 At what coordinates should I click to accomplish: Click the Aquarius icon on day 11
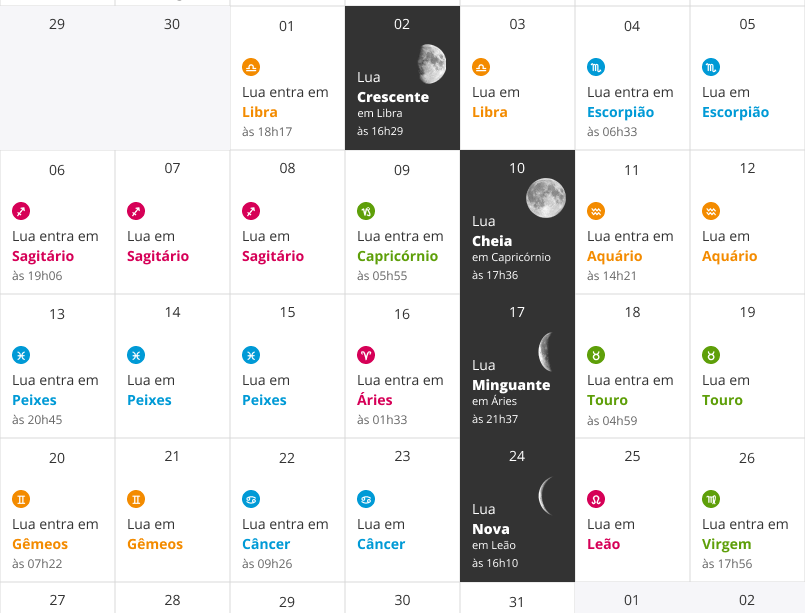[x=596, y=211]
